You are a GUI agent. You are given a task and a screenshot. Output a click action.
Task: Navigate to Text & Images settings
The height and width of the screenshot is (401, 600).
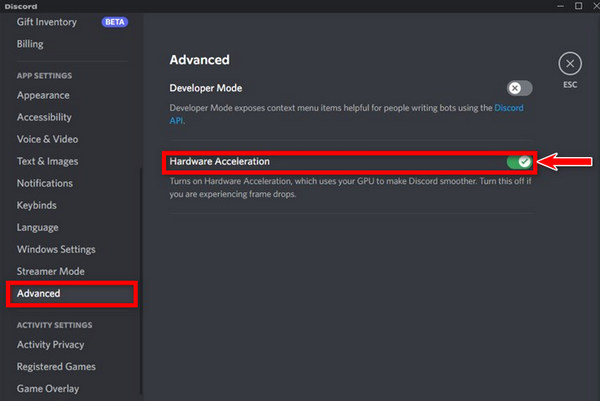coord(47,162)
